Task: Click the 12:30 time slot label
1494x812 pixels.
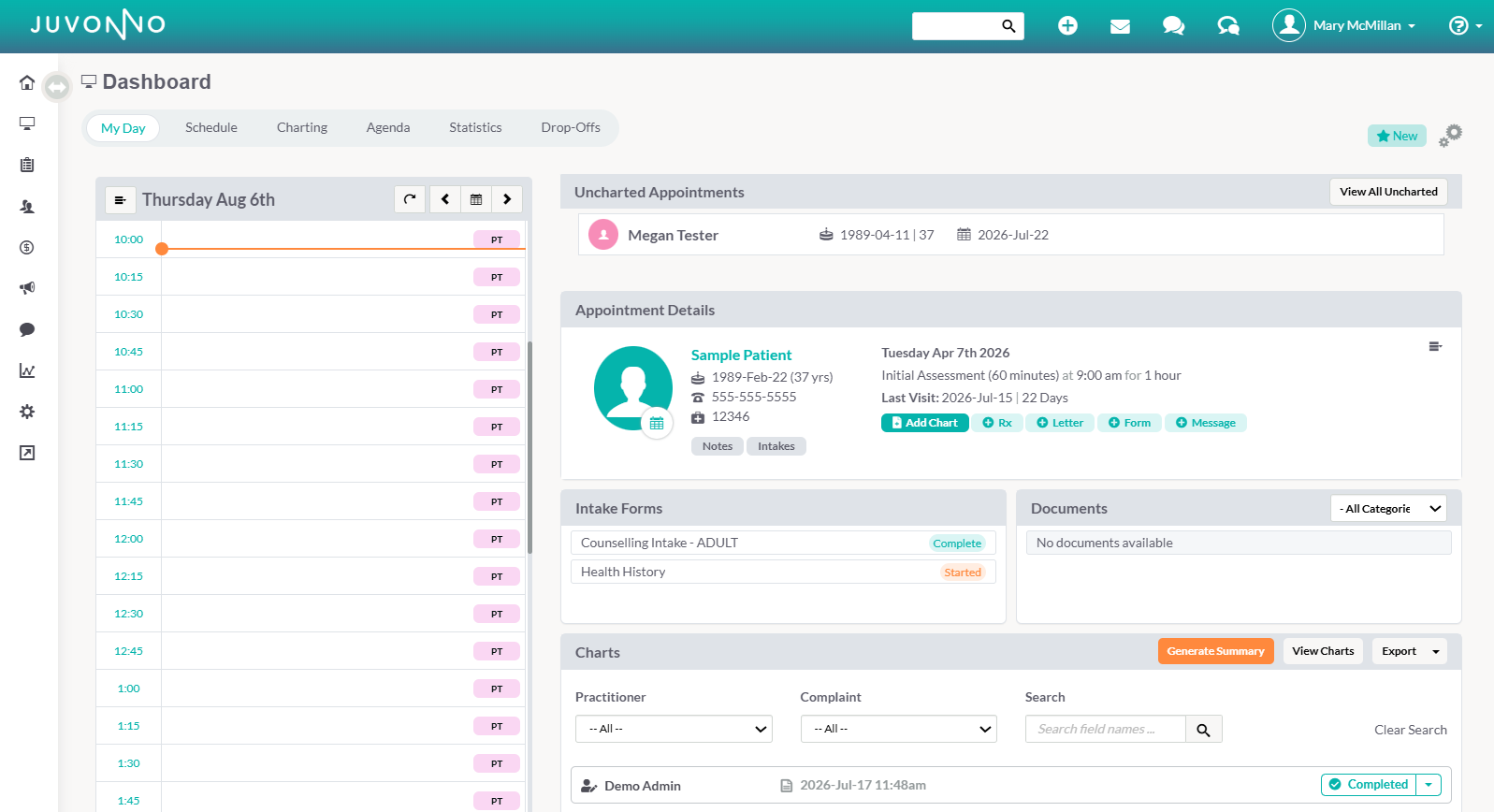Action: tap(129, 614)
